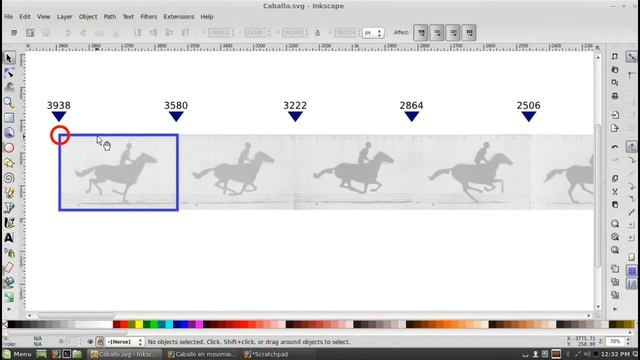Toggle third Affect gradients move button
640x360 pixels.
pos(453,33)
